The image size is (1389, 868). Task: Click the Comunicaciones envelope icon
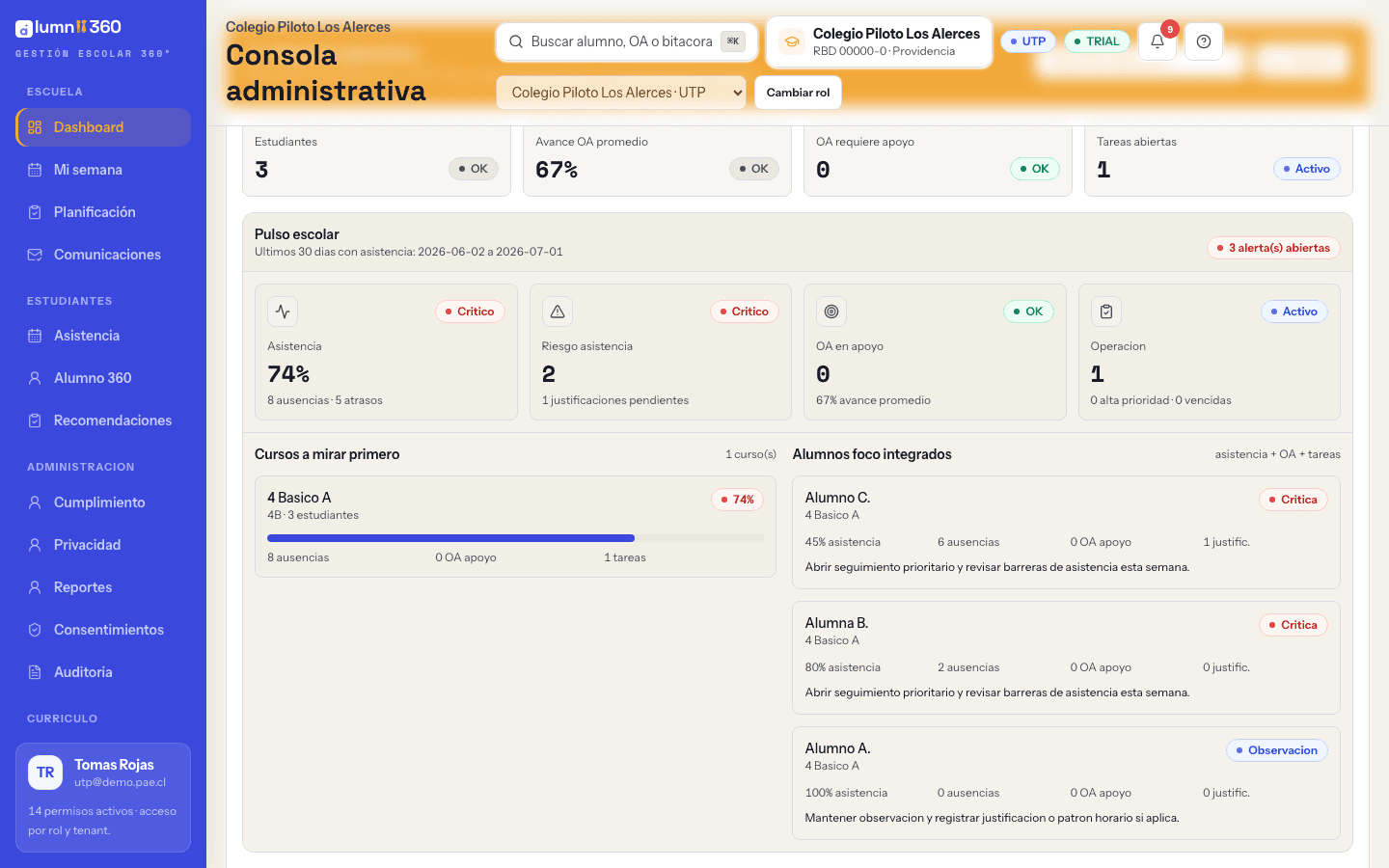click(35, 255)
